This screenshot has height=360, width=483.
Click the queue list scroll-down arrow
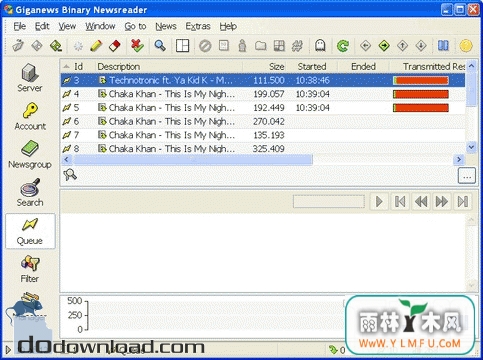click(471, 147)
